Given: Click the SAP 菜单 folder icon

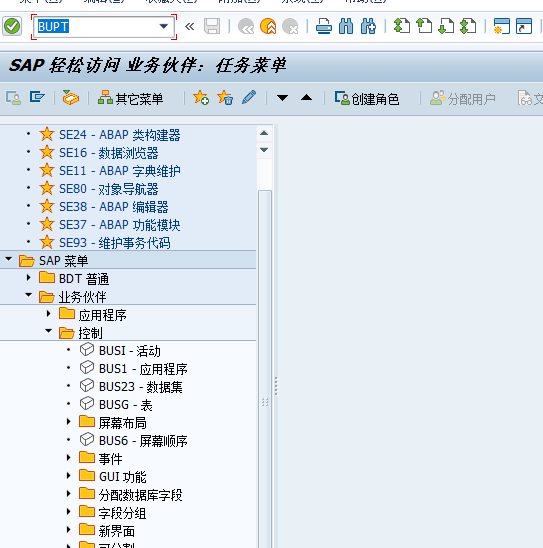Looking at the screenshot, I should (x=27, y=261).
